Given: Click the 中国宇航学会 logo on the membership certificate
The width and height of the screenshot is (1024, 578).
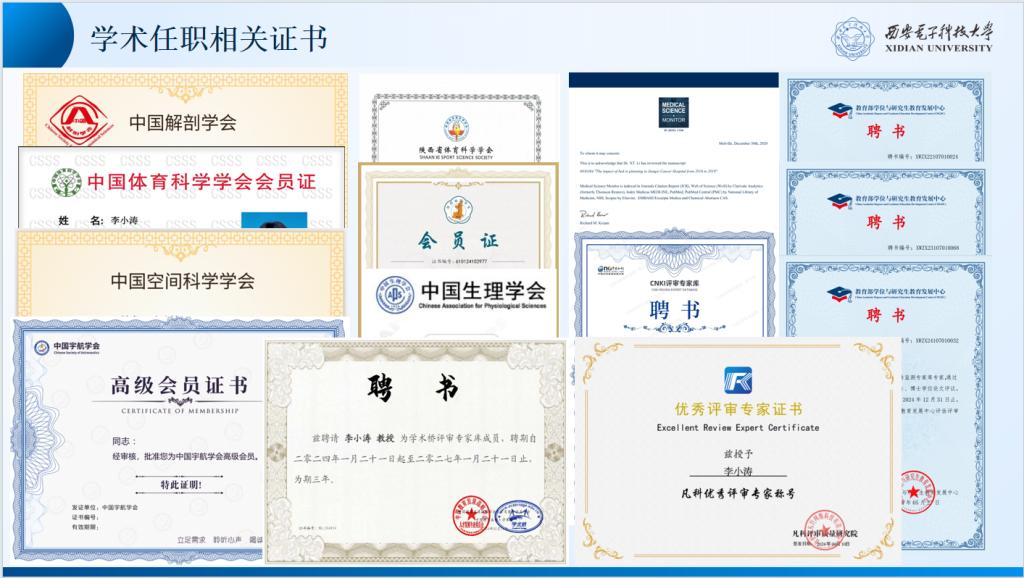Looking at the screenshot, I should coord(42,347).
